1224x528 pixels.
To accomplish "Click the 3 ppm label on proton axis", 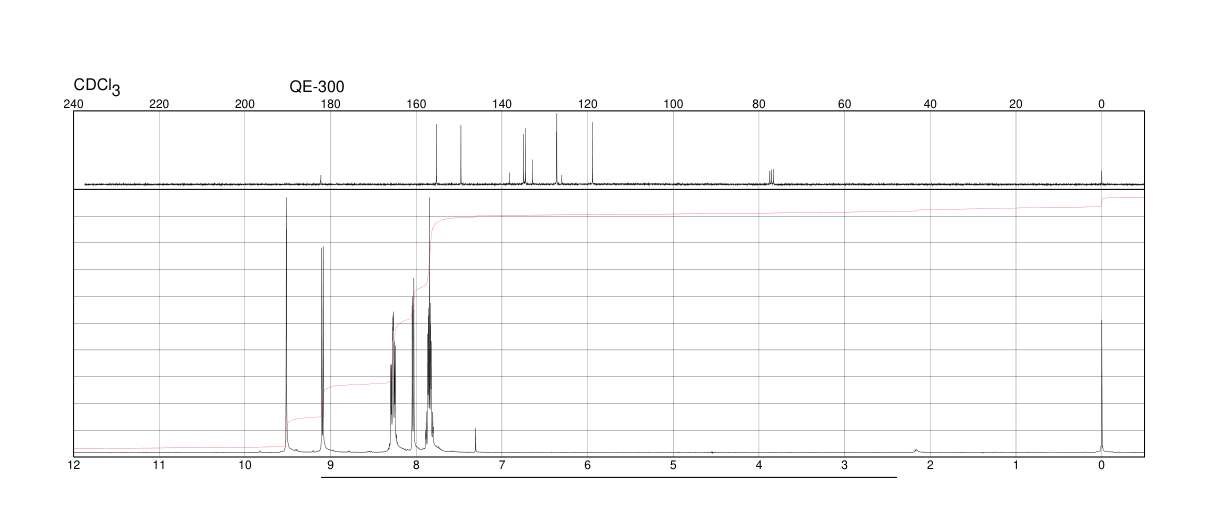I will [844, 465].
